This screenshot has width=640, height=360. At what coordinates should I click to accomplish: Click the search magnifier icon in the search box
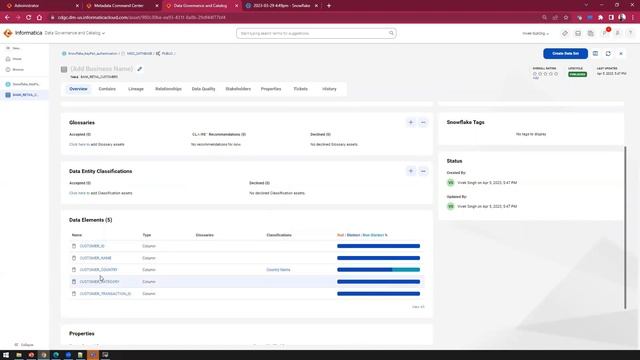point(391,33)
